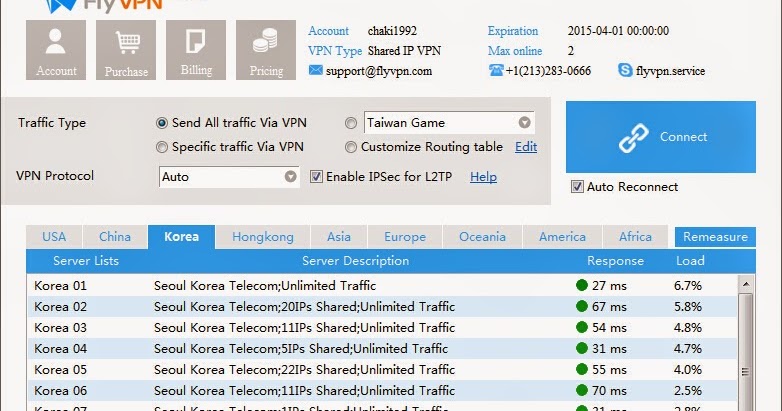Image resolution: width=782 pixels, height=411 pixels.
Task: Select Send All traffic Via VPN radio
Action: coord(162,123)
